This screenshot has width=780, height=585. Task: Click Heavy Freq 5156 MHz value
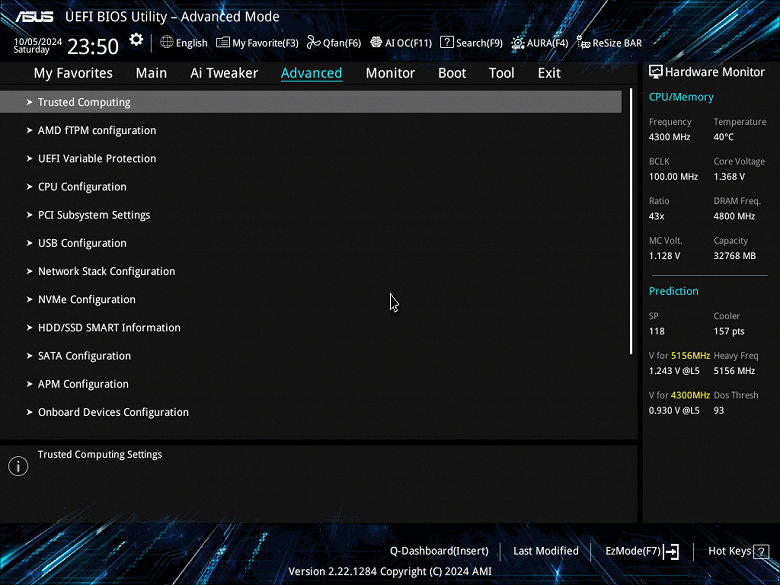point(734,371)
